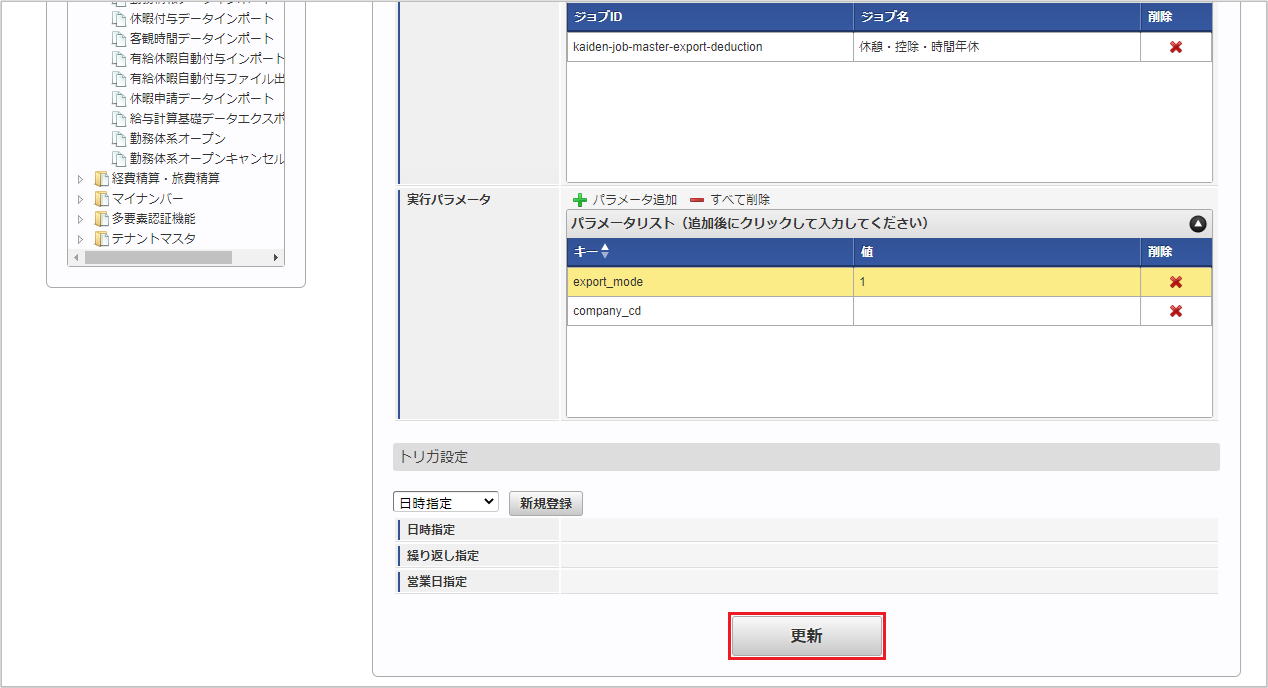Click the ジョブ名 column header

[996, 17]
